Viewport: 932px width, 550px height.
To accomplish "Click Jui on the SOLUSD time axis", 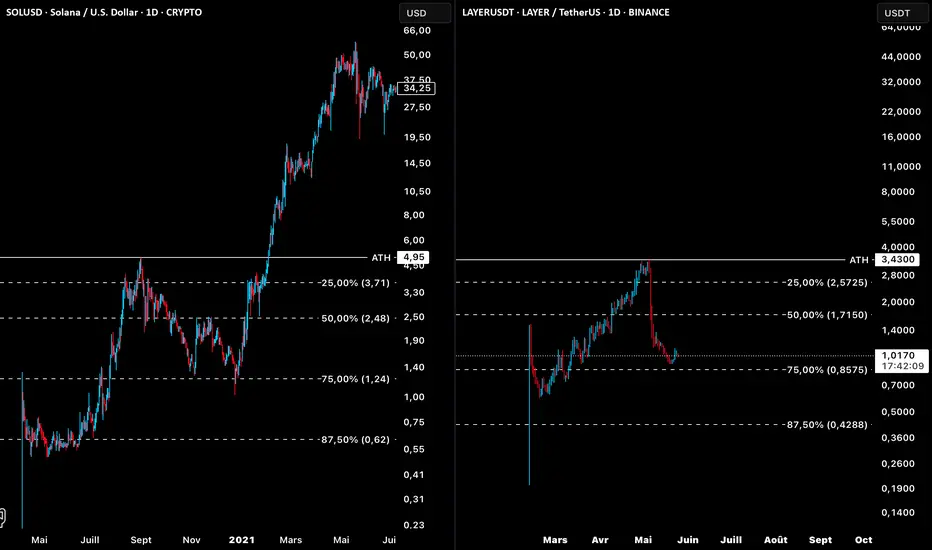I will pyautogui.click(x=389, y=540).
